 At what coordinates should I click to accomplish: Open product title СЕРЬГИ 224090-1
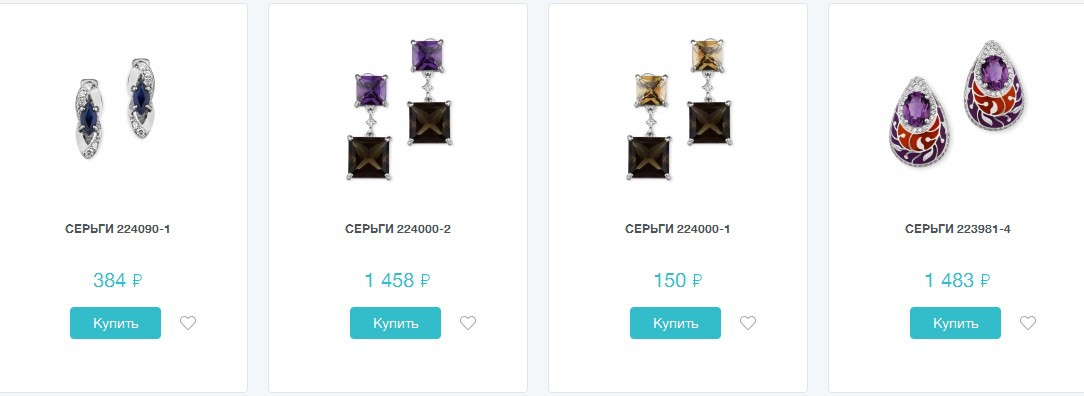point(118,229)
